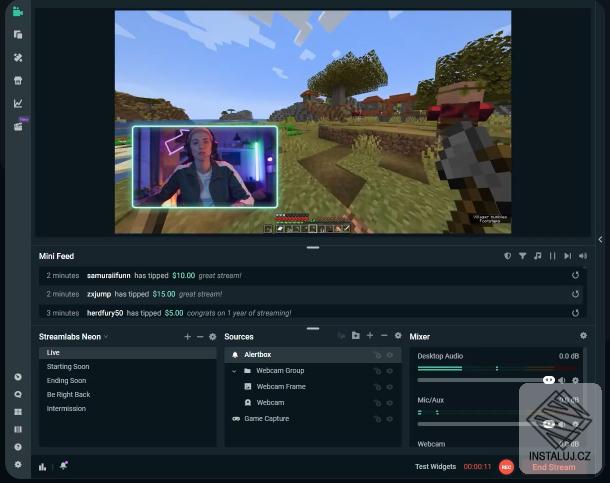Select the Webcam source row

[313, 403]
